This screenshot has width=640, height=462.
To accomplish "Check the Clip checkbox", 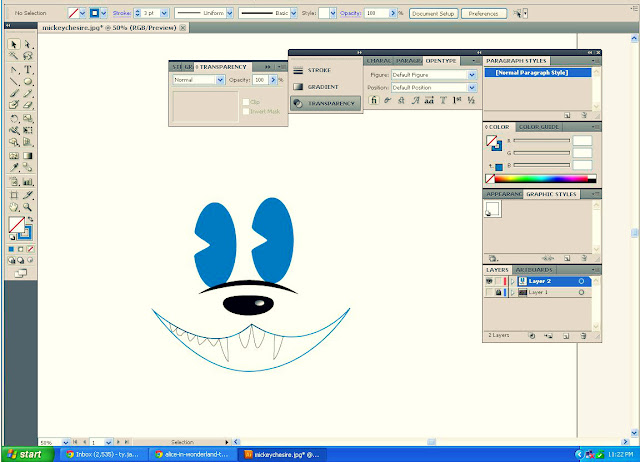I will (x=246, y=102).
